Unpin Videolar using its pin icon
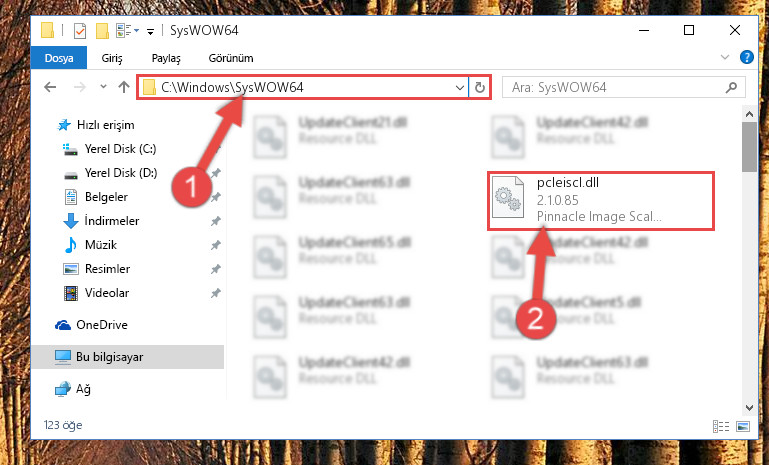This screenshot has width=769, height=465. click(215, 293)
